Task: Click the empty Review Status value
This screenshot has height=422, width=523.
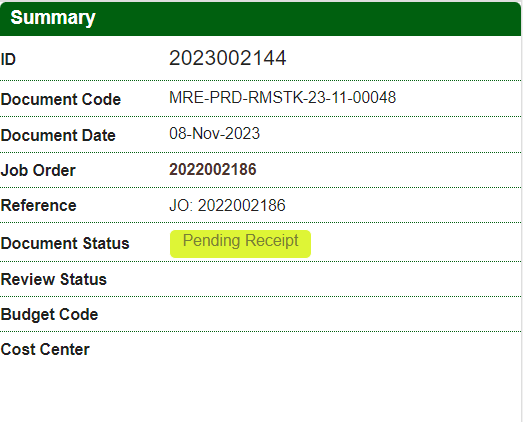Action: click(x=345, y=279)
